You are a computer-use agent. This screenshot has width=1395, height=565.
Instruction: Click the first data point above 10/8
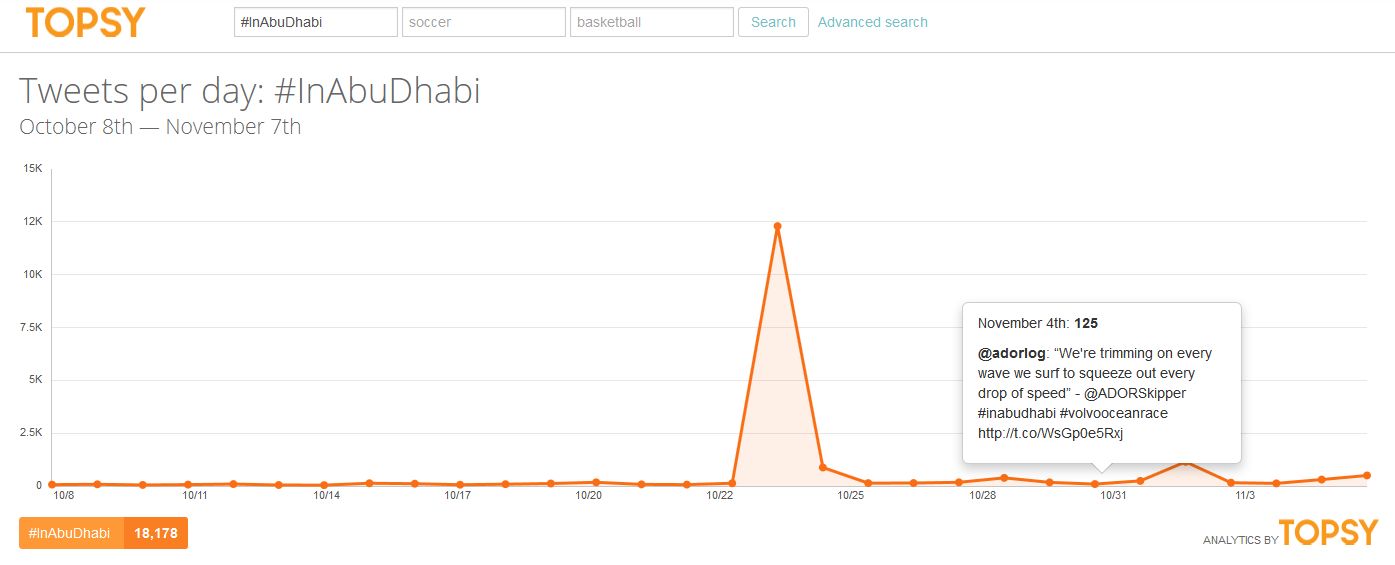[x=52, y=484]
